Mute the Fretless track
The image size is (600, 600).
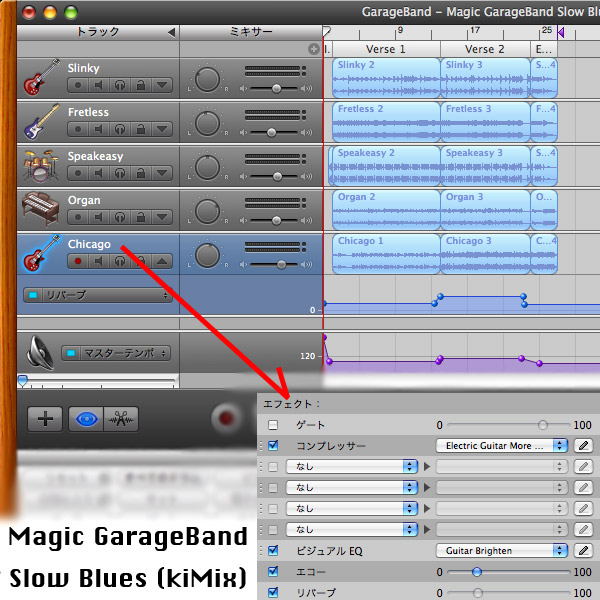(x=99, y=129)
